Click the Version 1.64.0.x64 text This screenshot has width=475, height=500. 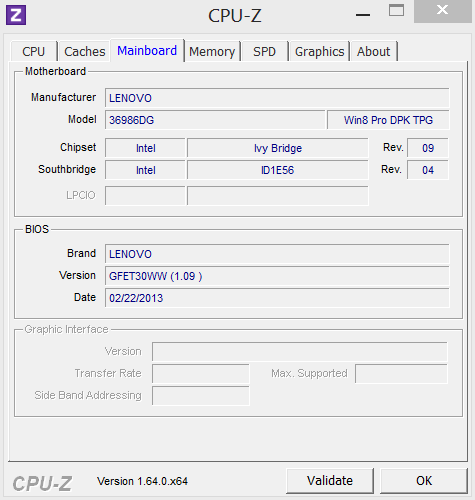(x=142, y=481)
